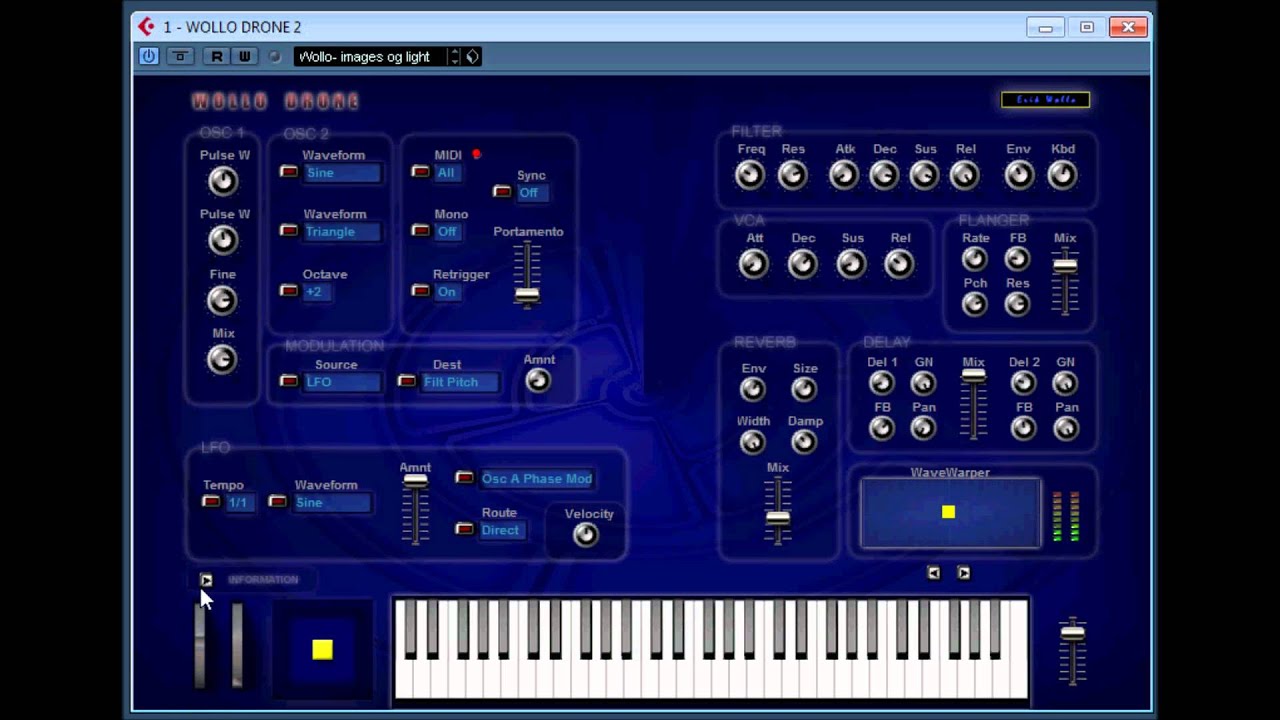This screenshot has width=1280, height=720.
Task: Click the WaveWarper left arrow button
Action: click(x=934, y=573)
